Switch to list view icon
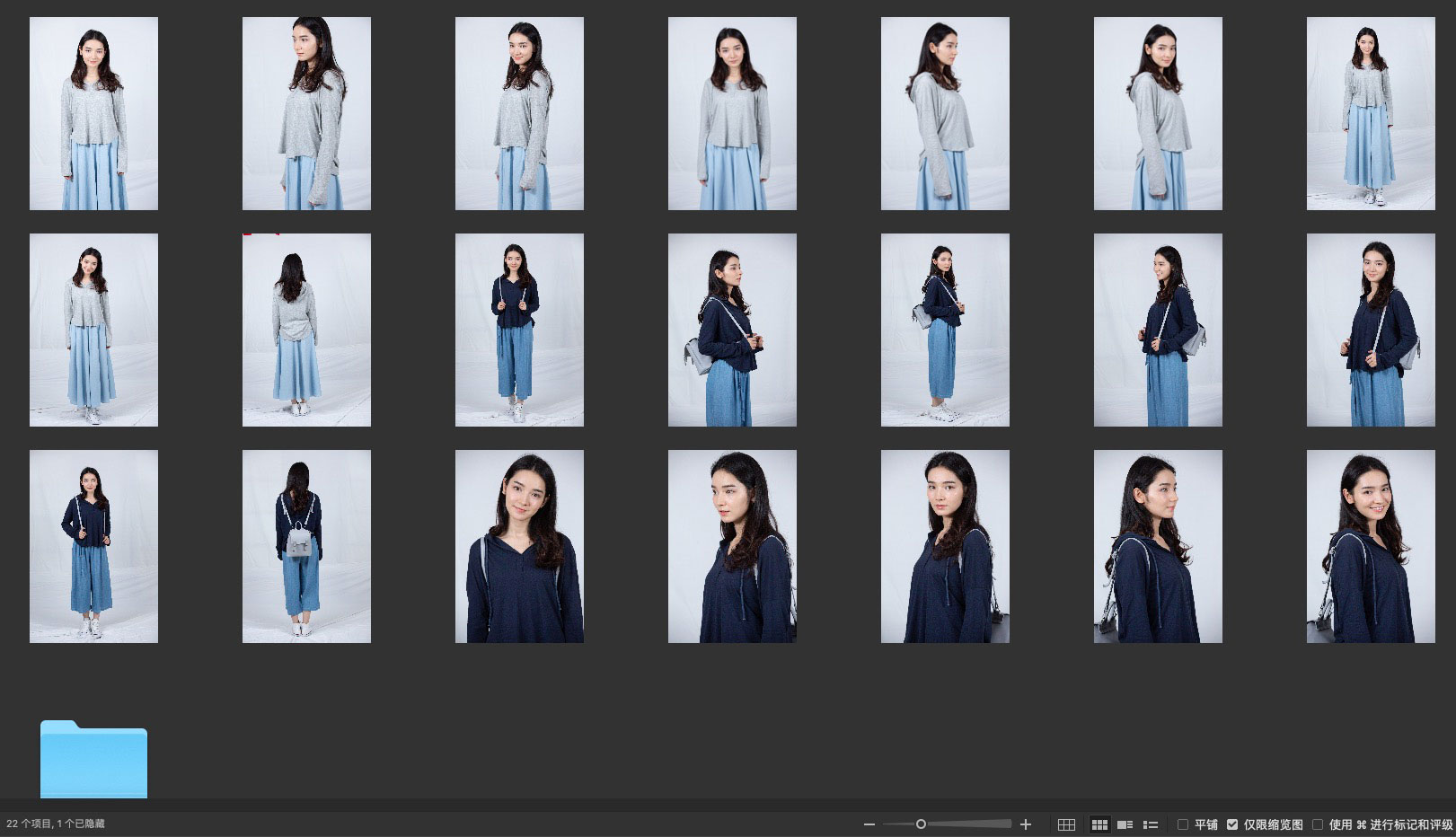The width and height of the screenshot is (1456, 837). tap(1150, 824)
